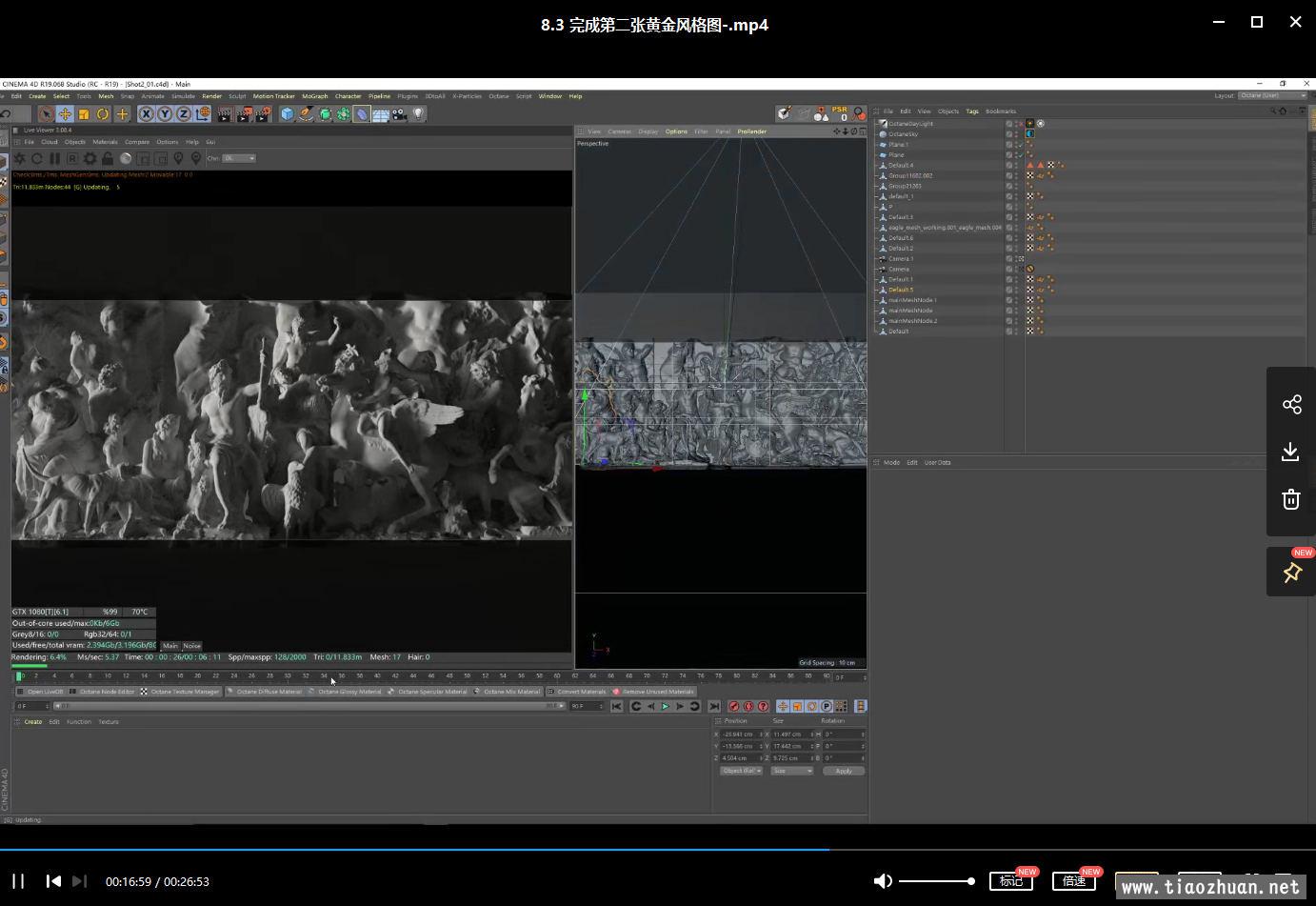Toggle the X axis lock
The image size is (1316, 906).
pos(146,113)
